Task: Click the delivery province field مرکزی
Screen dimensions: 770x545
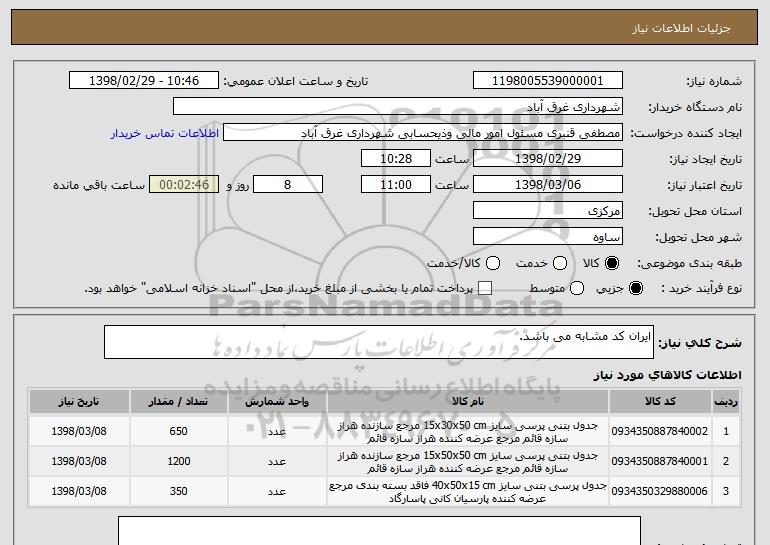Action: click(x=548, y=211)
